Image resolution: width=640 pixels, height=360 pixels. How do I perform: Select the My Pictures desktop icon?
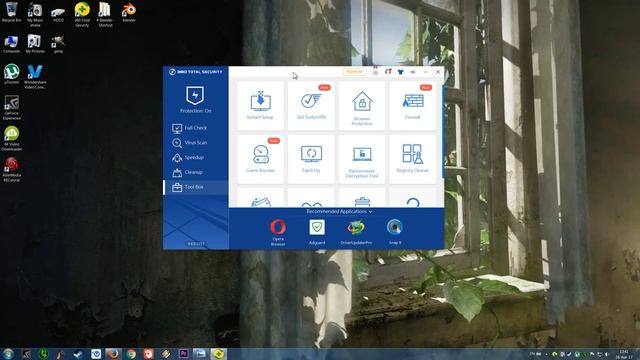pos(35,44)
